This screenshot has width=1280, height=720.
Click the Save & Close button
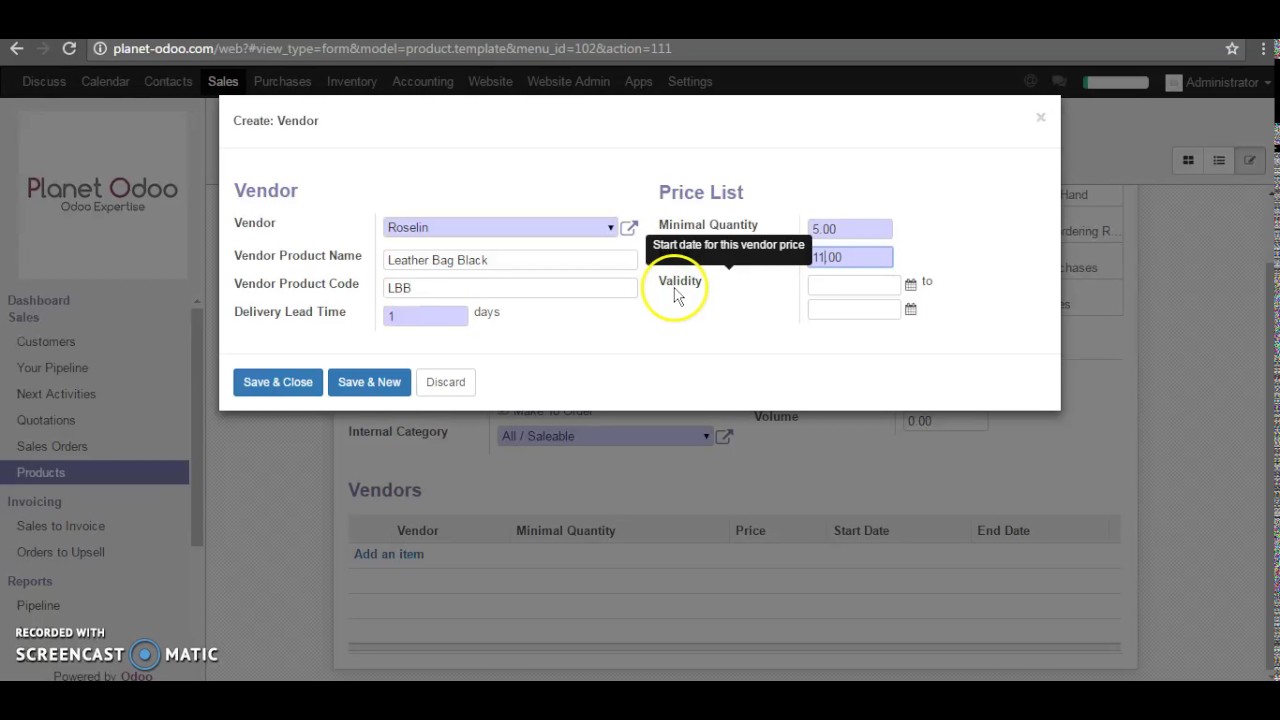278,382
